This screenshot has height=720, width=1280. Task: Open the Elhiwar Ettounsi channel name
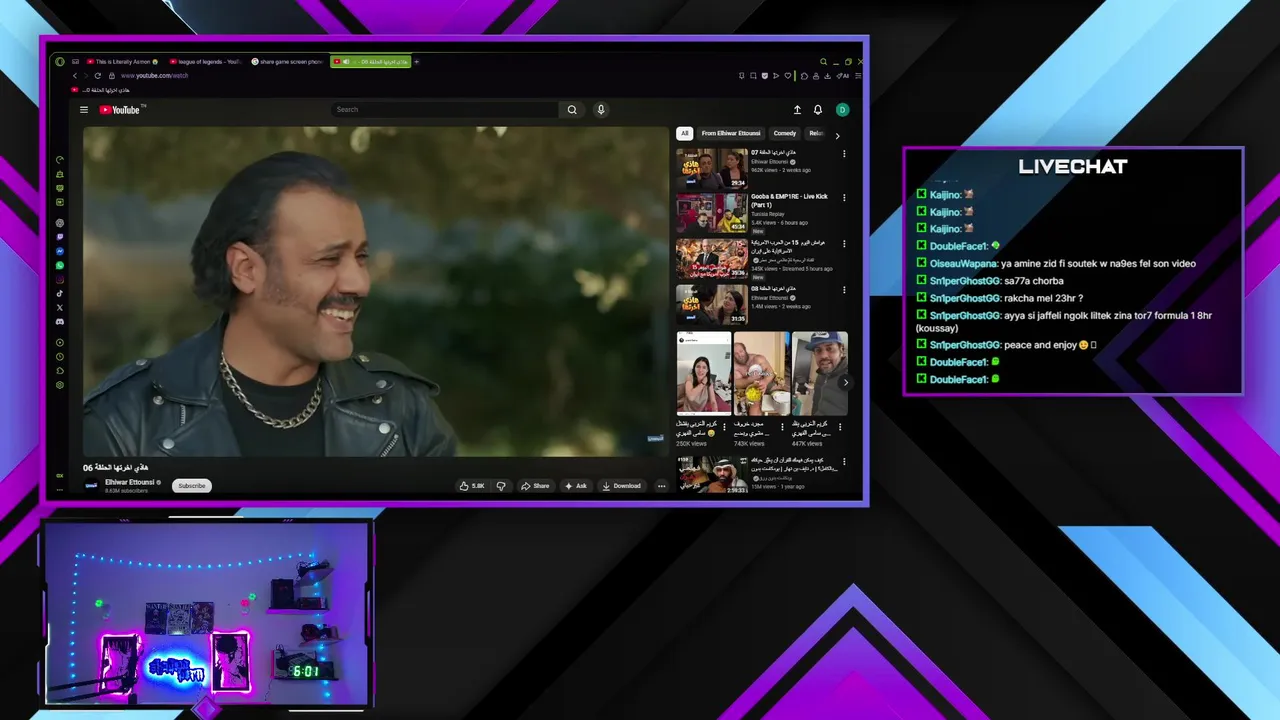[x=130, y=482]
